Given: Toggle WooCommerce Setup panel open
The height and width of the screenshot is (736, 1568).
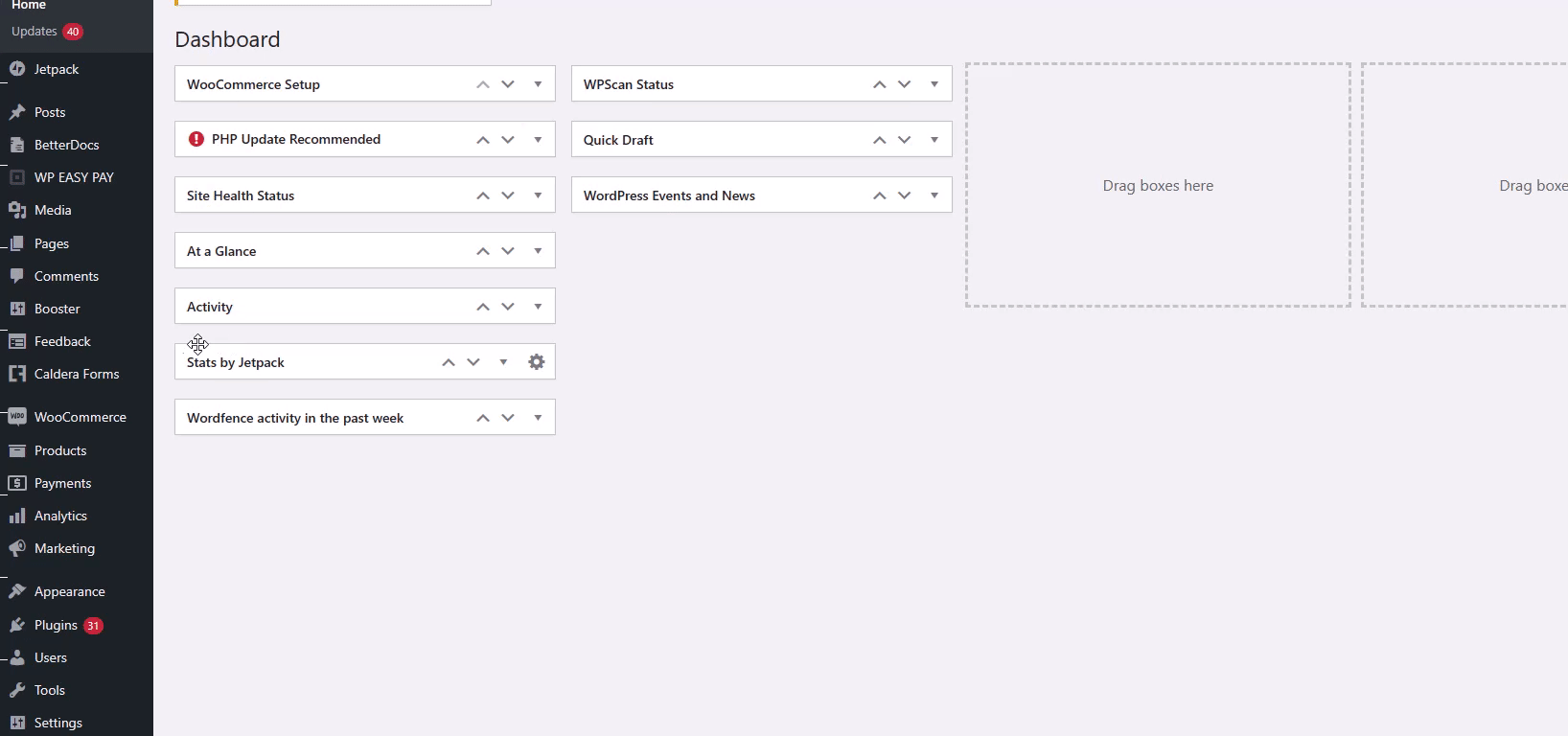Looking at the screenshot, I should coord(538,84).
